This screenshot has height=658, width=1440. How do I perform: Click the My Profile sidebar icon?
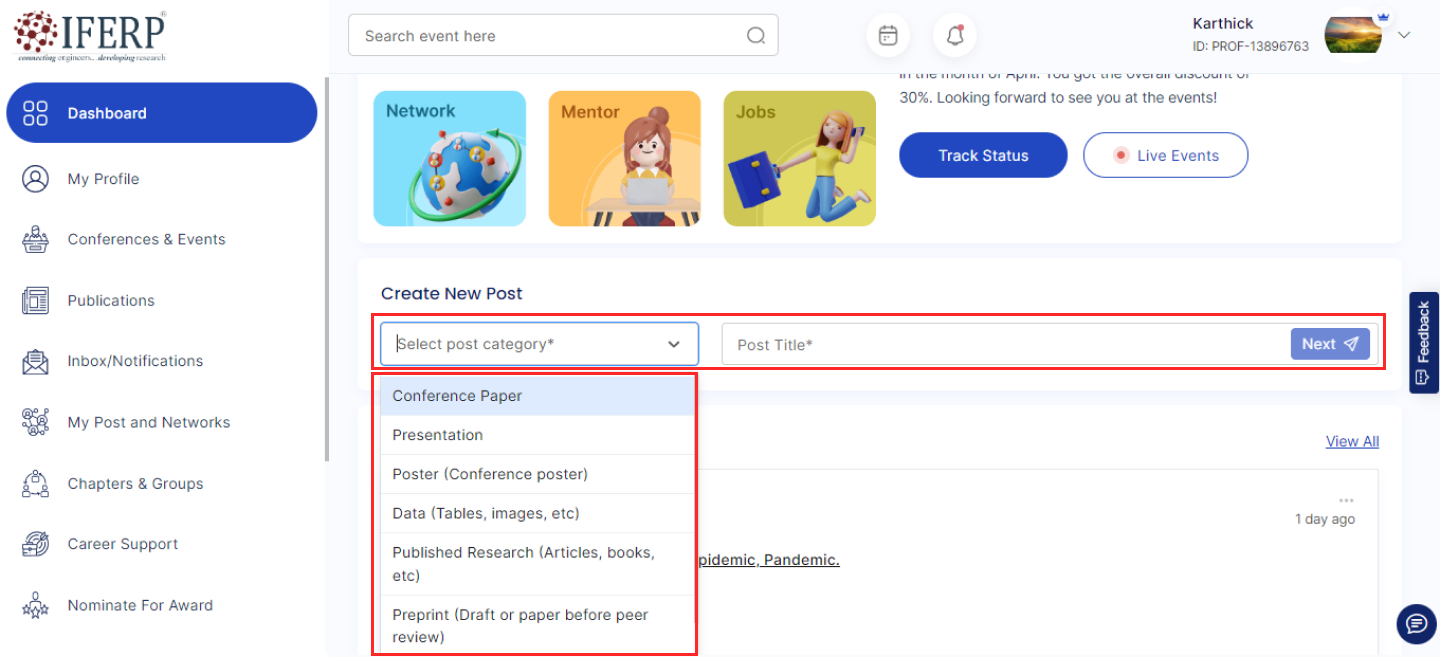35,179
